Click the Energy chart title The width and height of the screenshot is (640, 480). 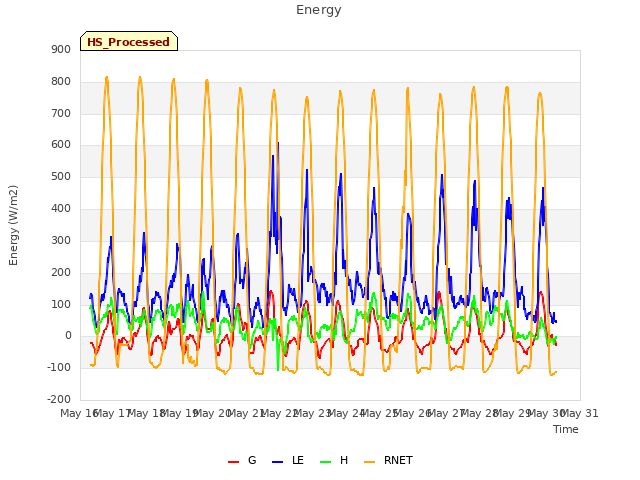coord(318,10)
